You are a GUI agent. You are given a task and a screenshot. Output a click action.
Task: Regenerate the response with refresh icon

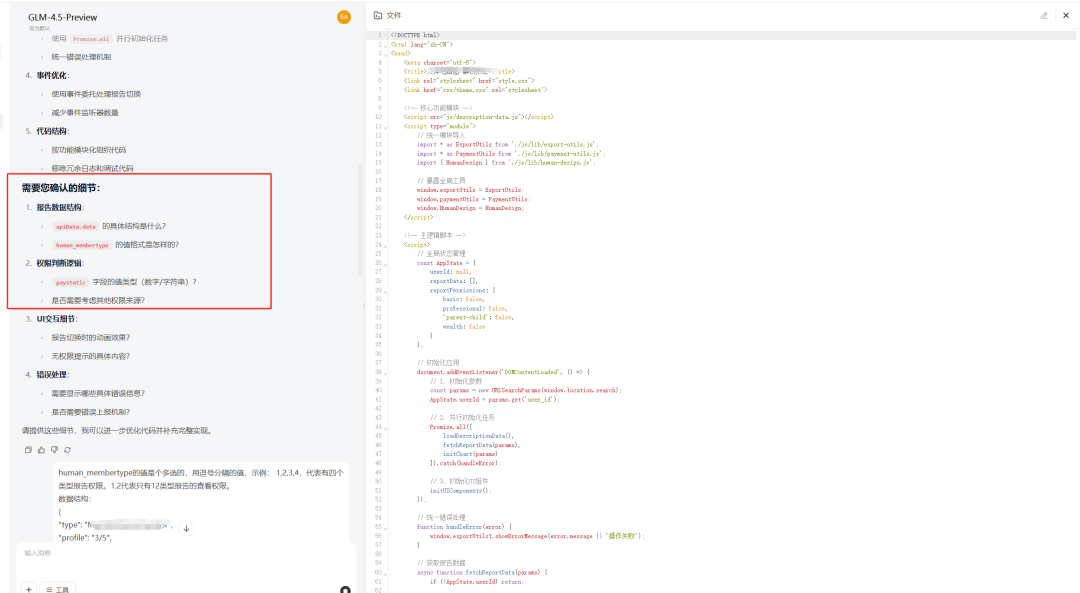[67, 450]
